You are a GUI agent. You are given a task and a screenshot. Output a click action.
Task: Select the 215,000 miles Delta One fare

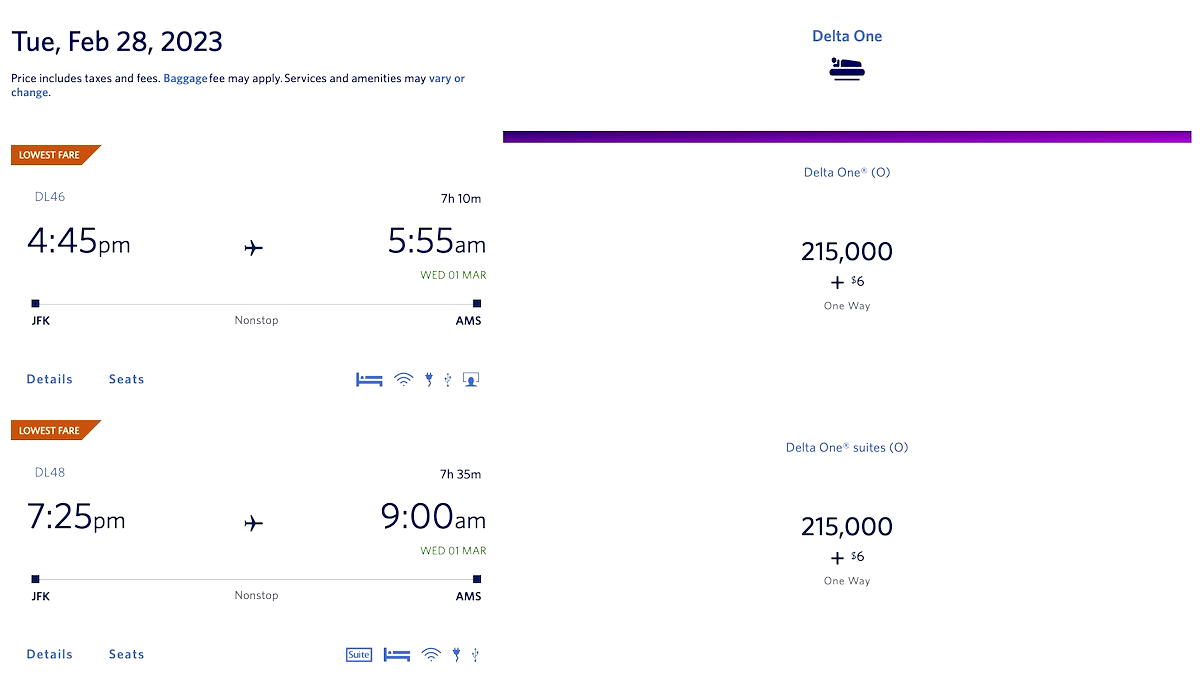(x=847, y=251)
